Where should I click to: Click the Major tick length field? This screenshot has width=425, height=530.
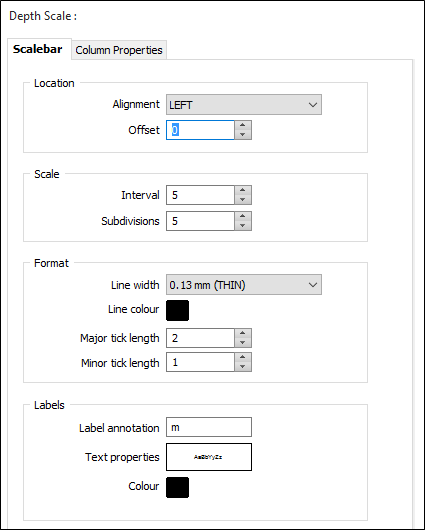[x=200, y=338]
